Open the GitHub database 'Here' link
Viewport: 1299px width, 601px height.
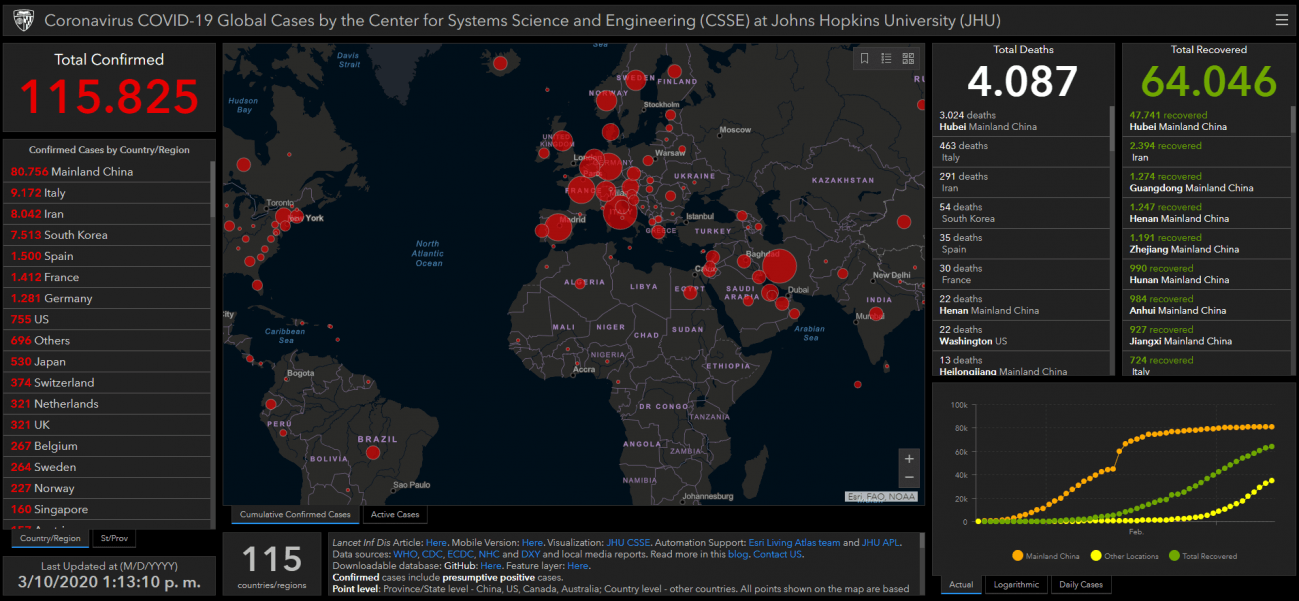491,566
